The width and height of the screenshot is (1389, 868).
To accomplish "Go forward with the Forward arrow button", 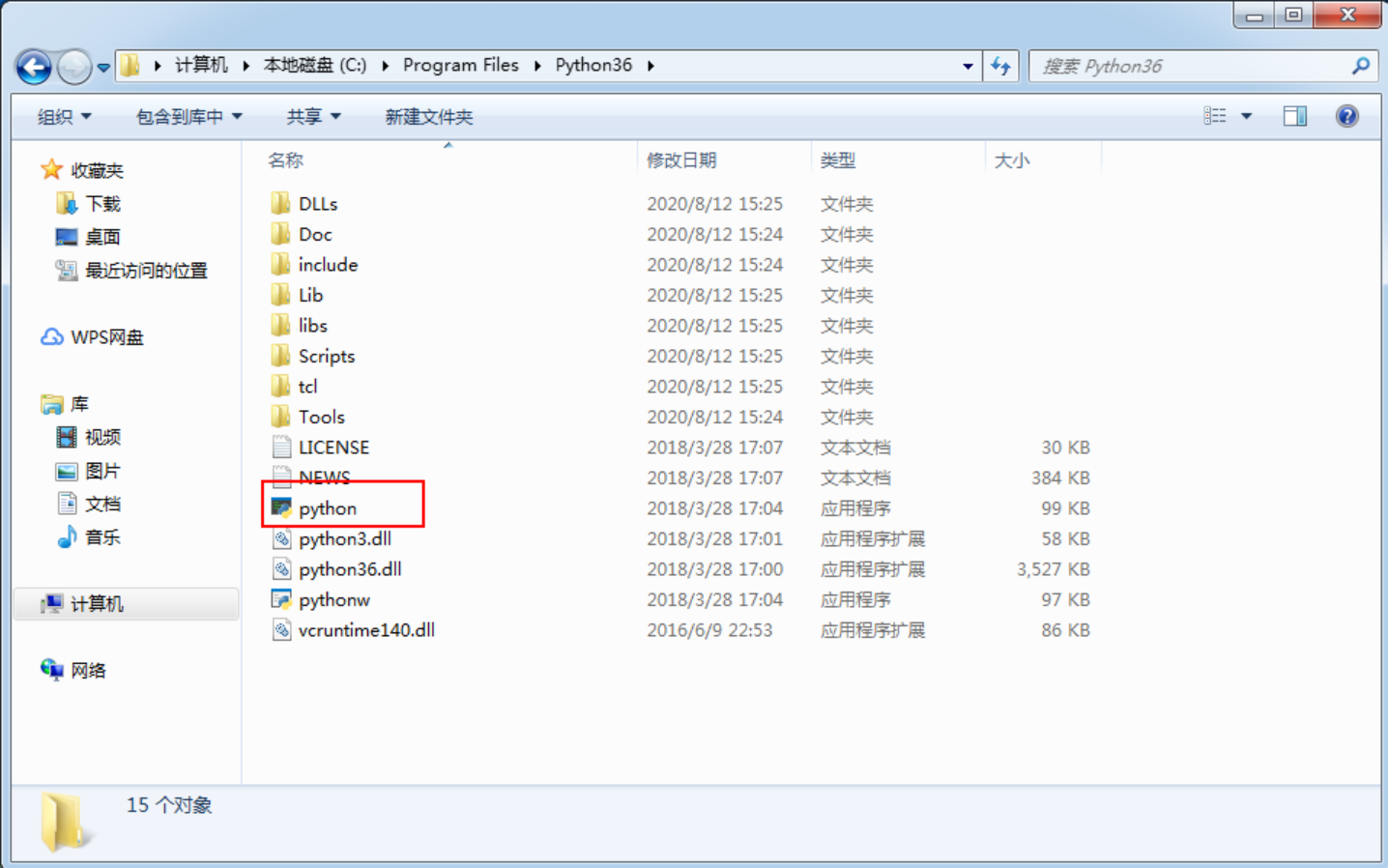I will click(73, 67).
